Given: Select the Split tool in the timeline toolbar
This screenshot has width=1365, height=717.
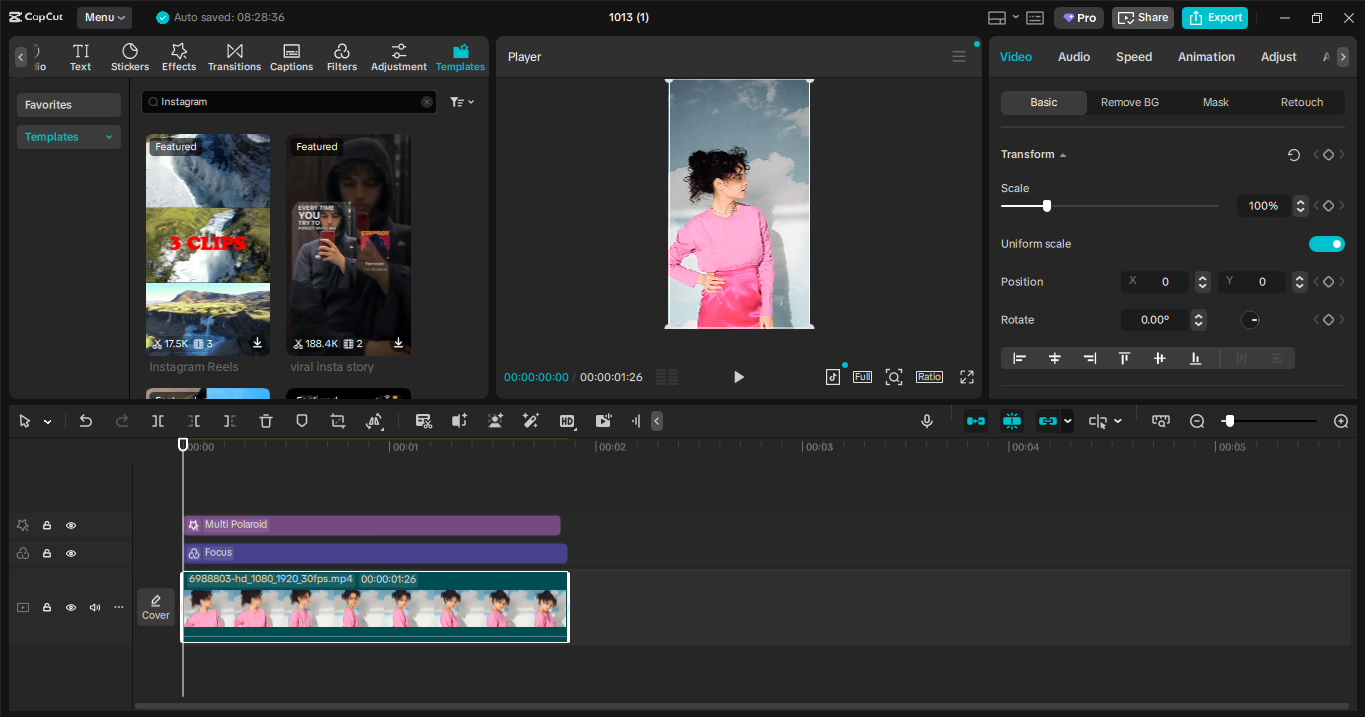Looking at the screenshot, I should [157, 421].
